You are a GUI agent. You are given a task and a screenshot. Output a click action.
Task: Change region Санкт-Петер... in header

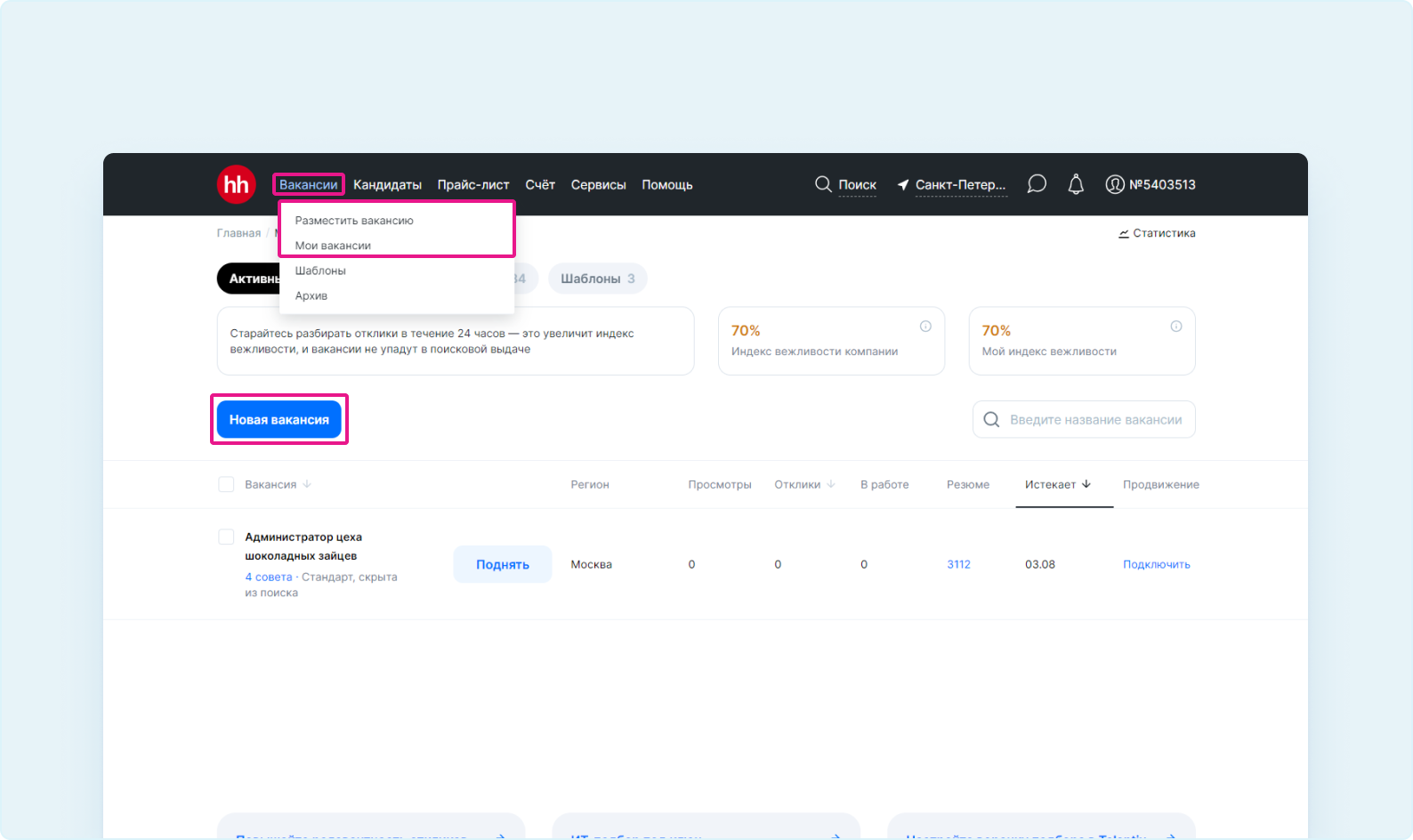(961, 185)
